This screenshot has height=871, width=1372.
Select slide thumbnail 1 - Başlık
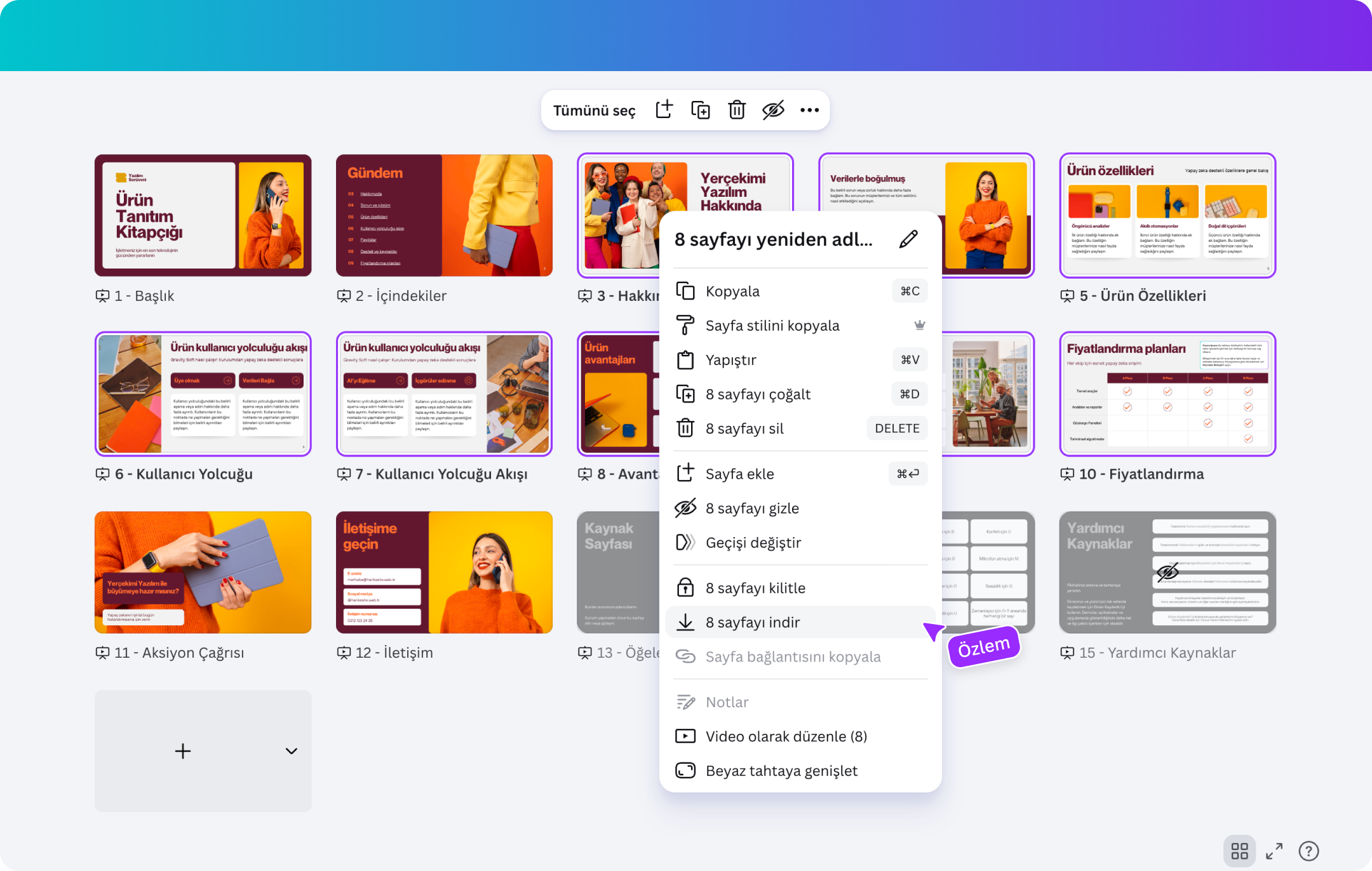203,215
